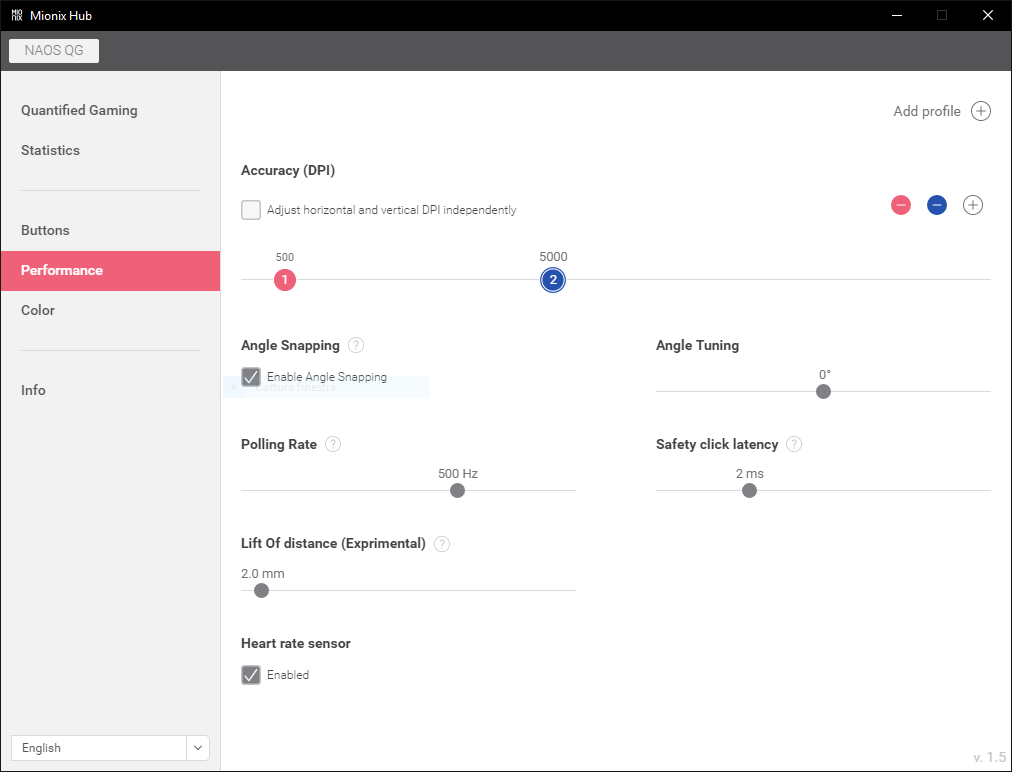Image resolution: width=1012 pixels, height=772 pixels.
Task: Click the blue minus DPI remove icon
Action: pos(937,205)
